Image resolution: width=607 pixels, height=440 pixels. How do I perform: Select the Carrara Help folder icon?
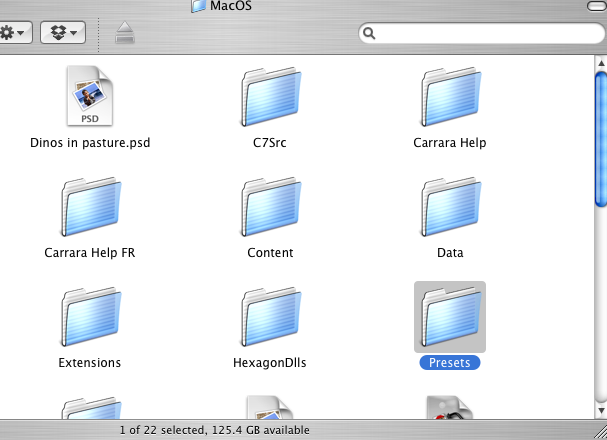[x=451, y=97]
